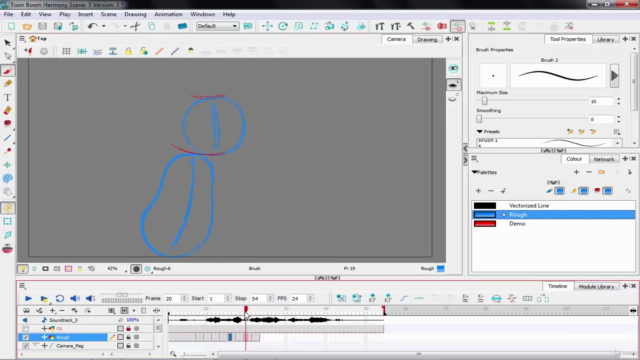Click the red playhead marker in Timeline
640x360 pixels.
(246, 309)
